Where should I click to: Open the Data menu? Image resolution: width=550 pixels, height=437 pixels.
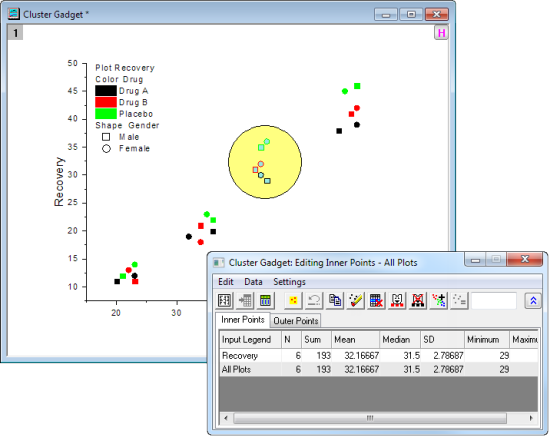pyautogui.click(x=253, y=282)
